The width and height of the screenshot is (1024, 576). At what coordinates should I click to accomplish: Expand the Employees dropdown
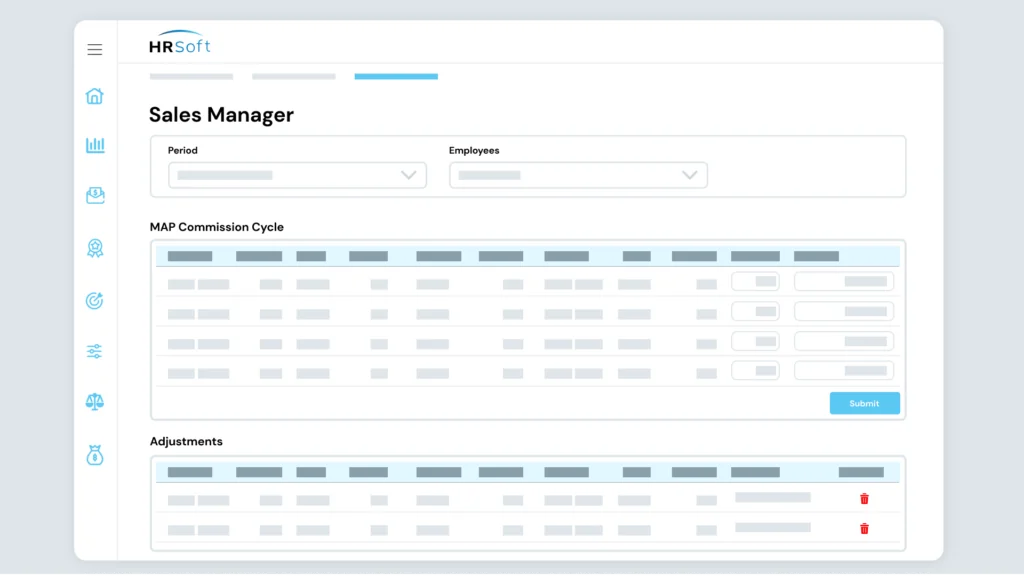coord(578,175)
